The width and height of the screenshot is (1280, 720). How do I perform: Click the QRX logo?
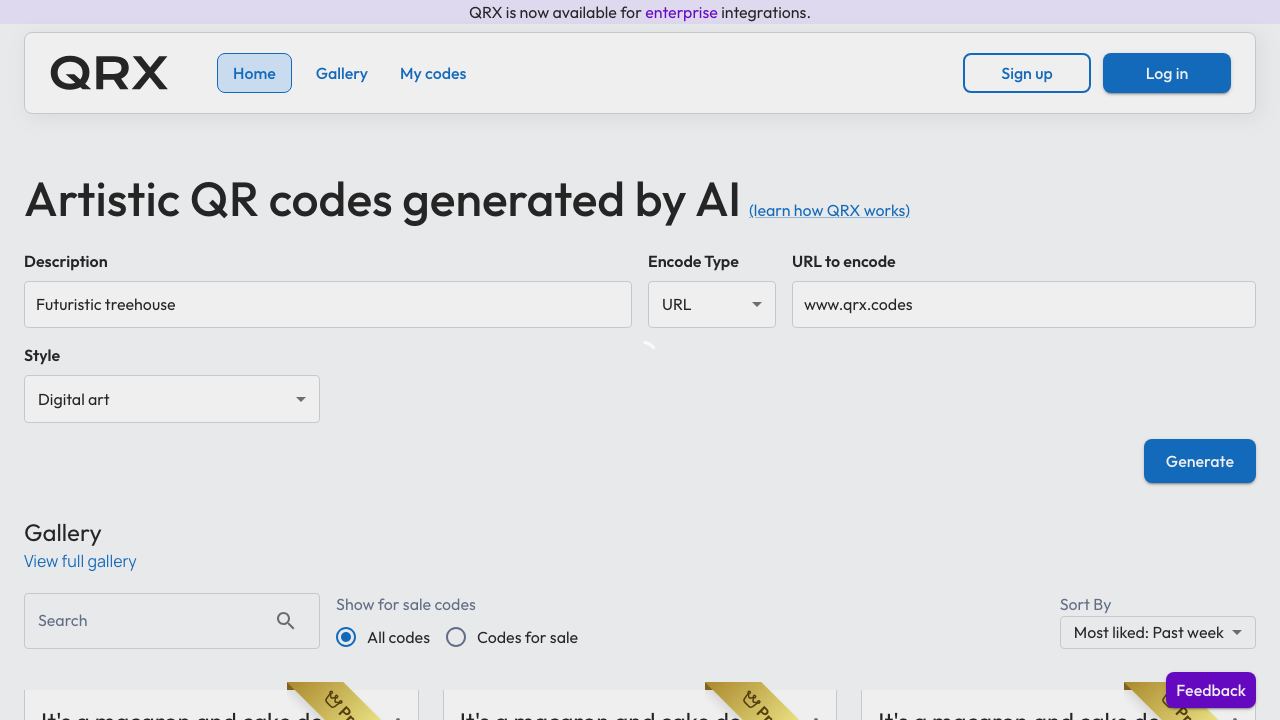[x=109, y=73]
